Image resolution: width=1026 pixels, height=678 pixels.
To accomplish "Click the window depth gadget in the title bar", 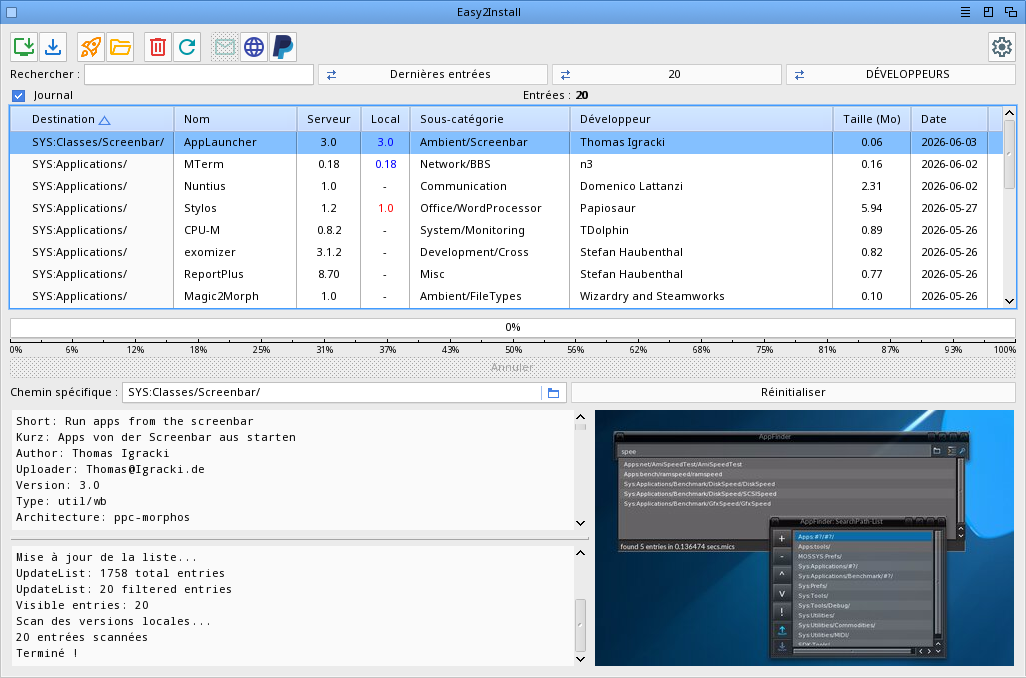I will click(x=1011, y=12).
